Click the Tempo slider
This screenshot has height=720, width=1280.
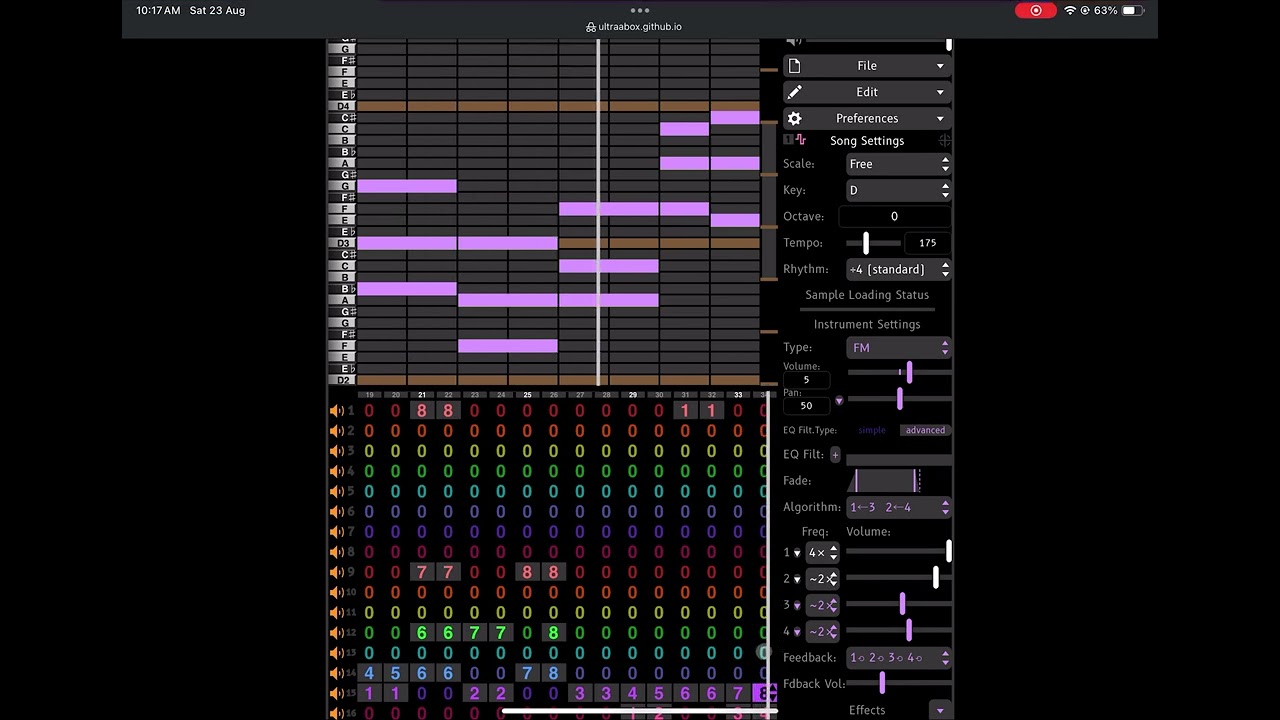coord(873,243)
